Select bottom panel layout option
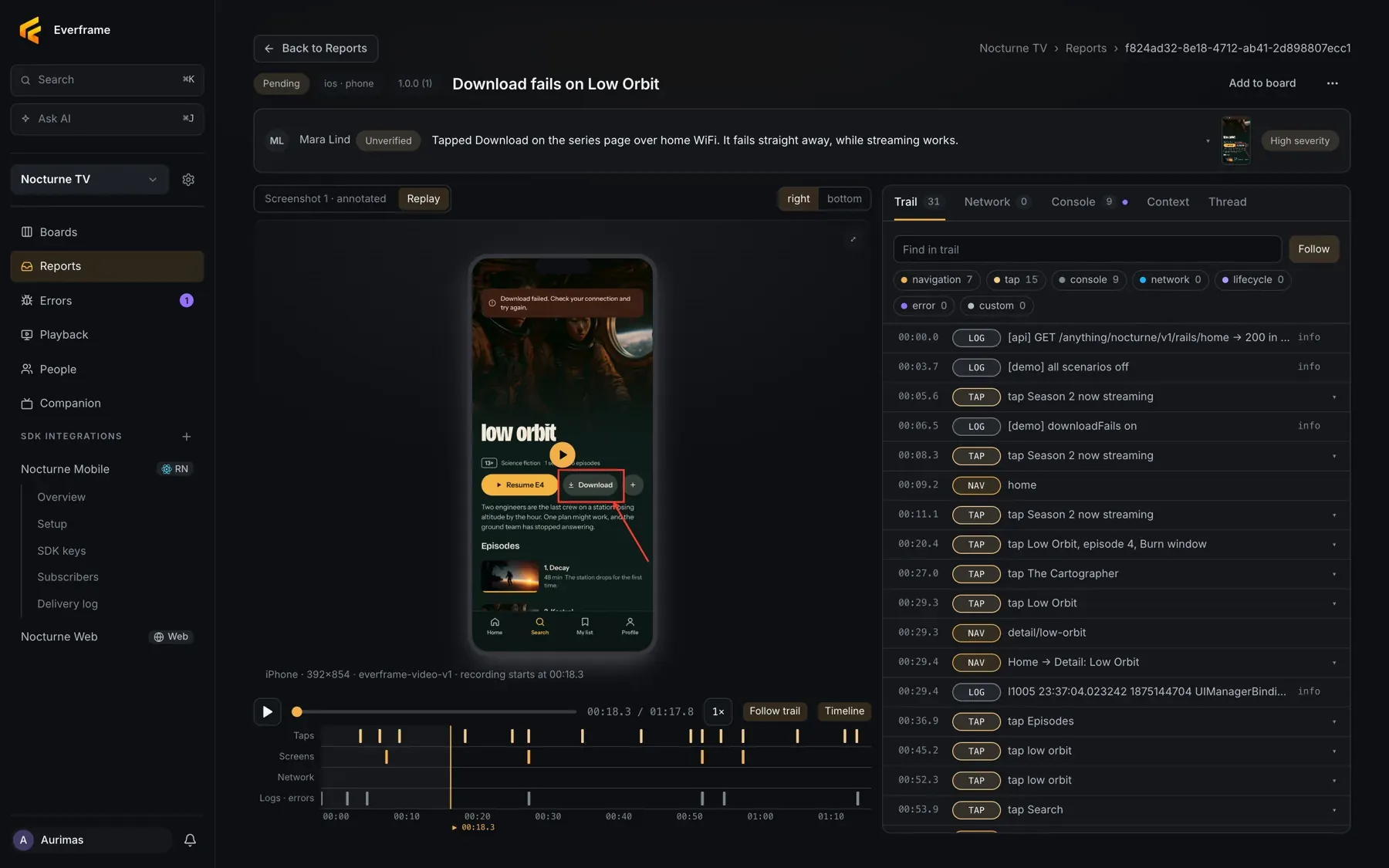Viewport: 1389px width, 868px height. [x=844, y=199]
